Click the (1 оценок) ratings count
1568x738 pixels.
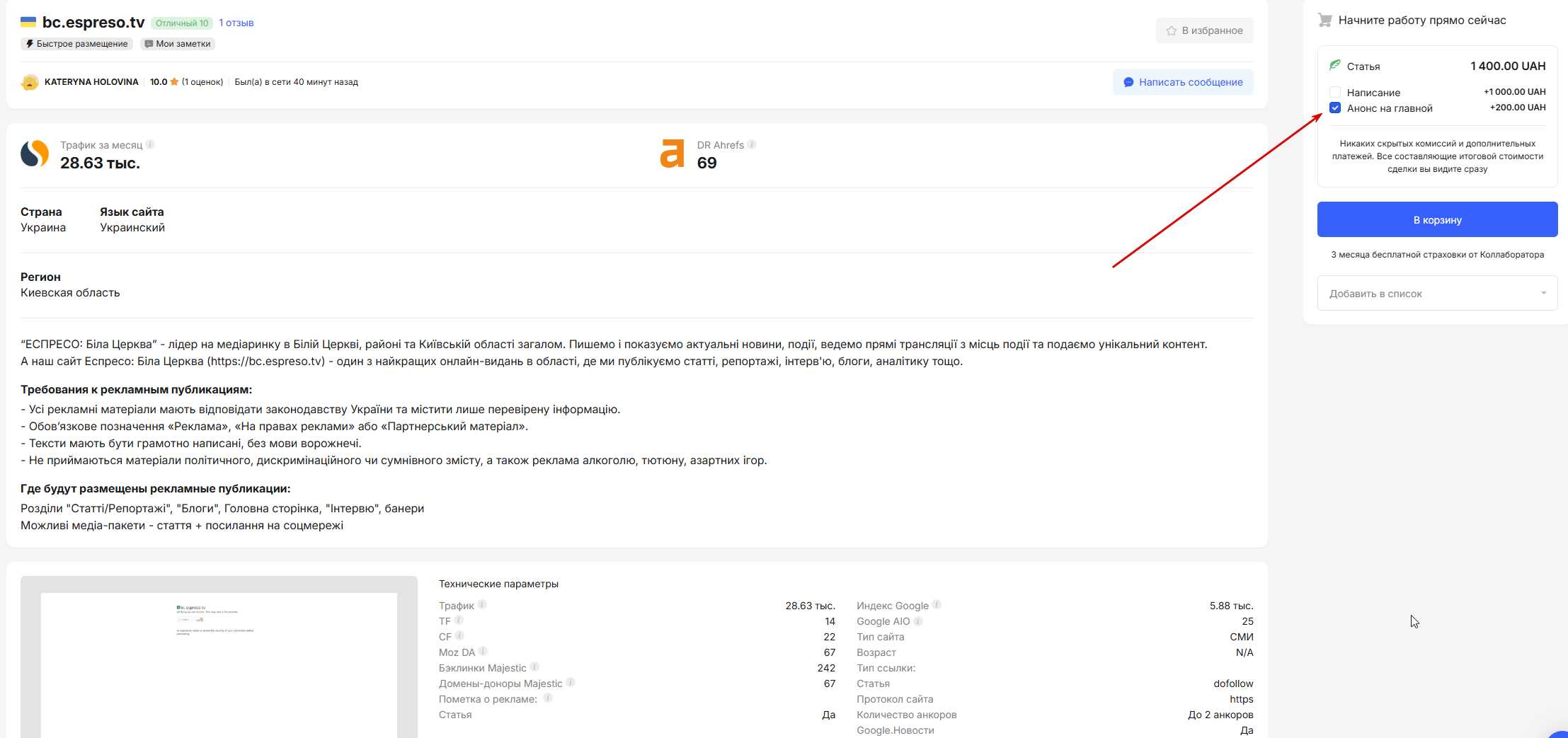coord(202,82)
